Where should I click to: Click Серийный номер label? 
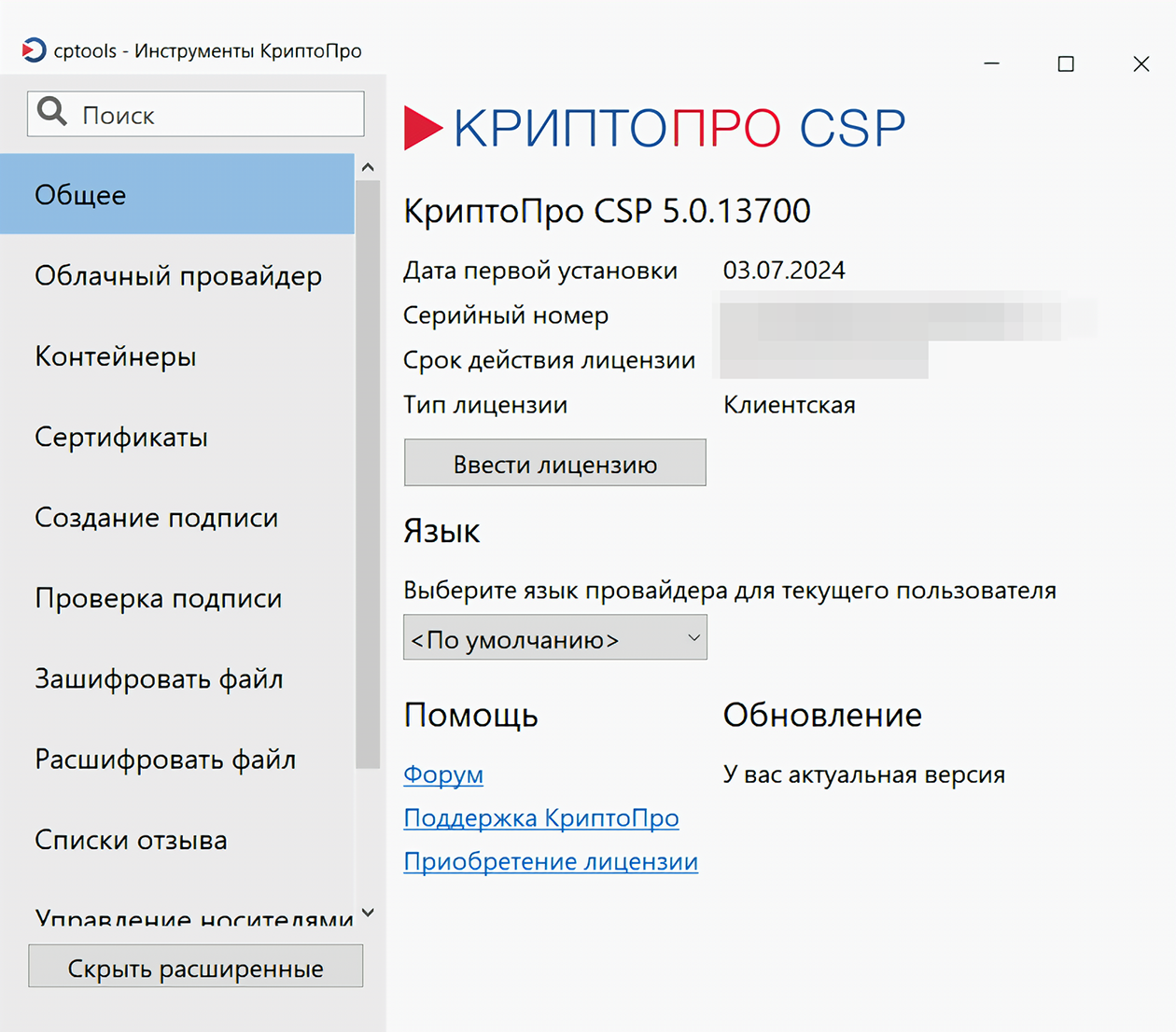pos(506,315)
